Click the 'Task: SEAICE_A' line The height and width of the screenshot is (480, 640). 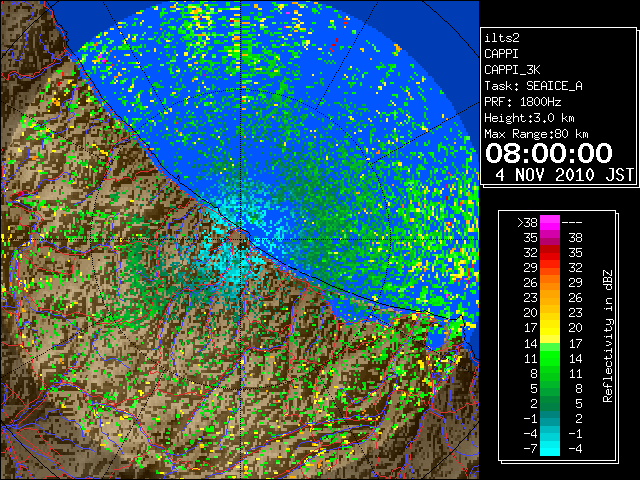[533, 86]
